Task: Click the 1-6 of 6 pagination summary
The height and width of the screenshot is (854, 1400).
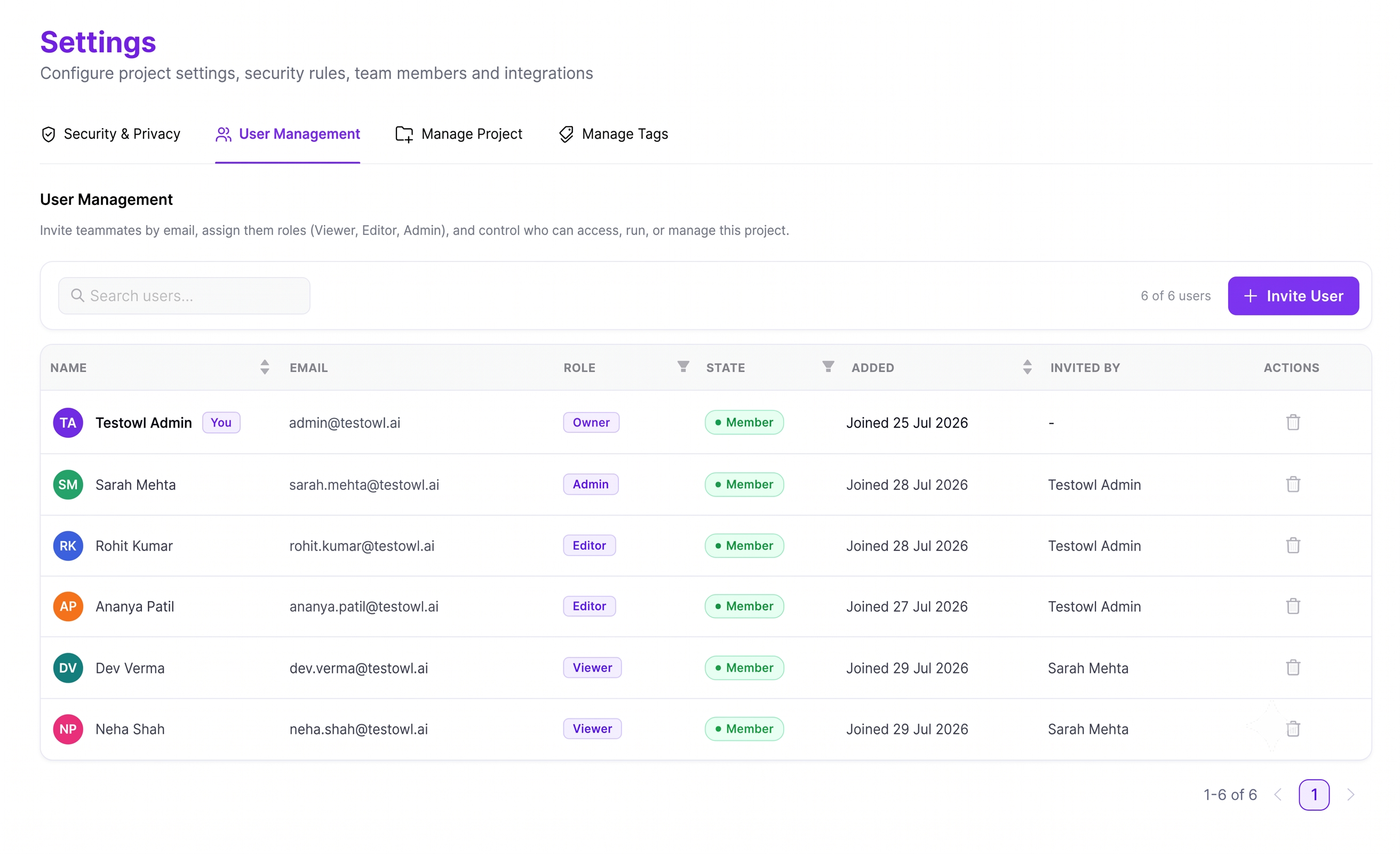Action: (1230, 795)
